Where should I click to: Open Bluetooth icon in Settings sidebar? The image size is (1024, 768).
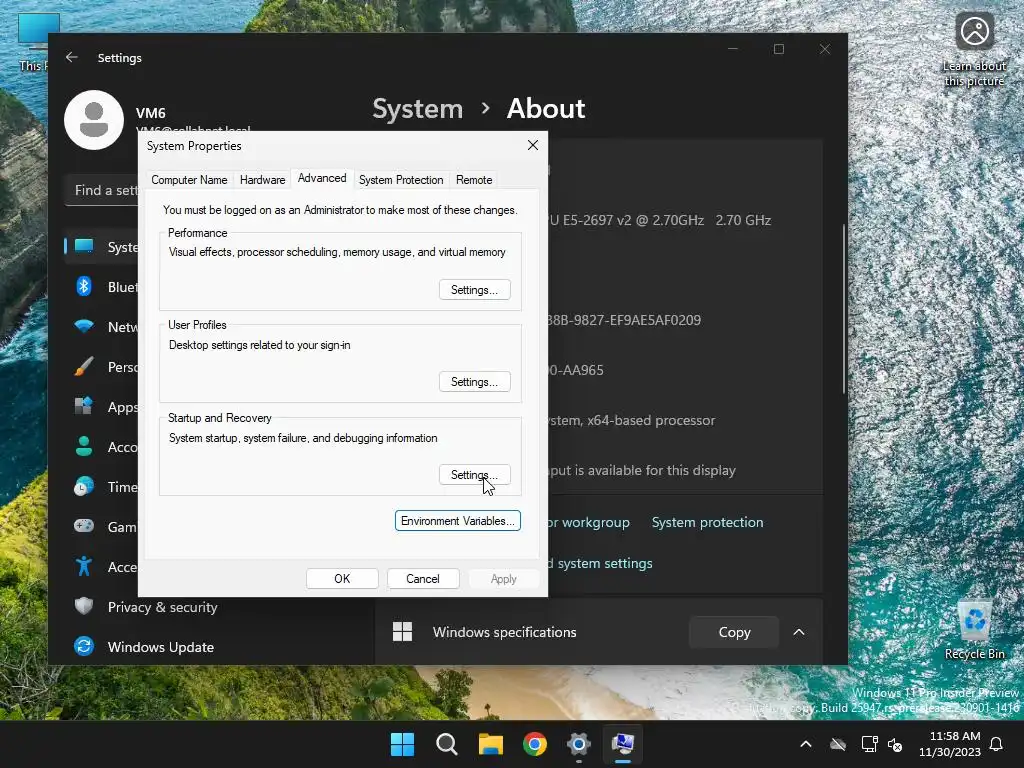[x=84, y=286]
